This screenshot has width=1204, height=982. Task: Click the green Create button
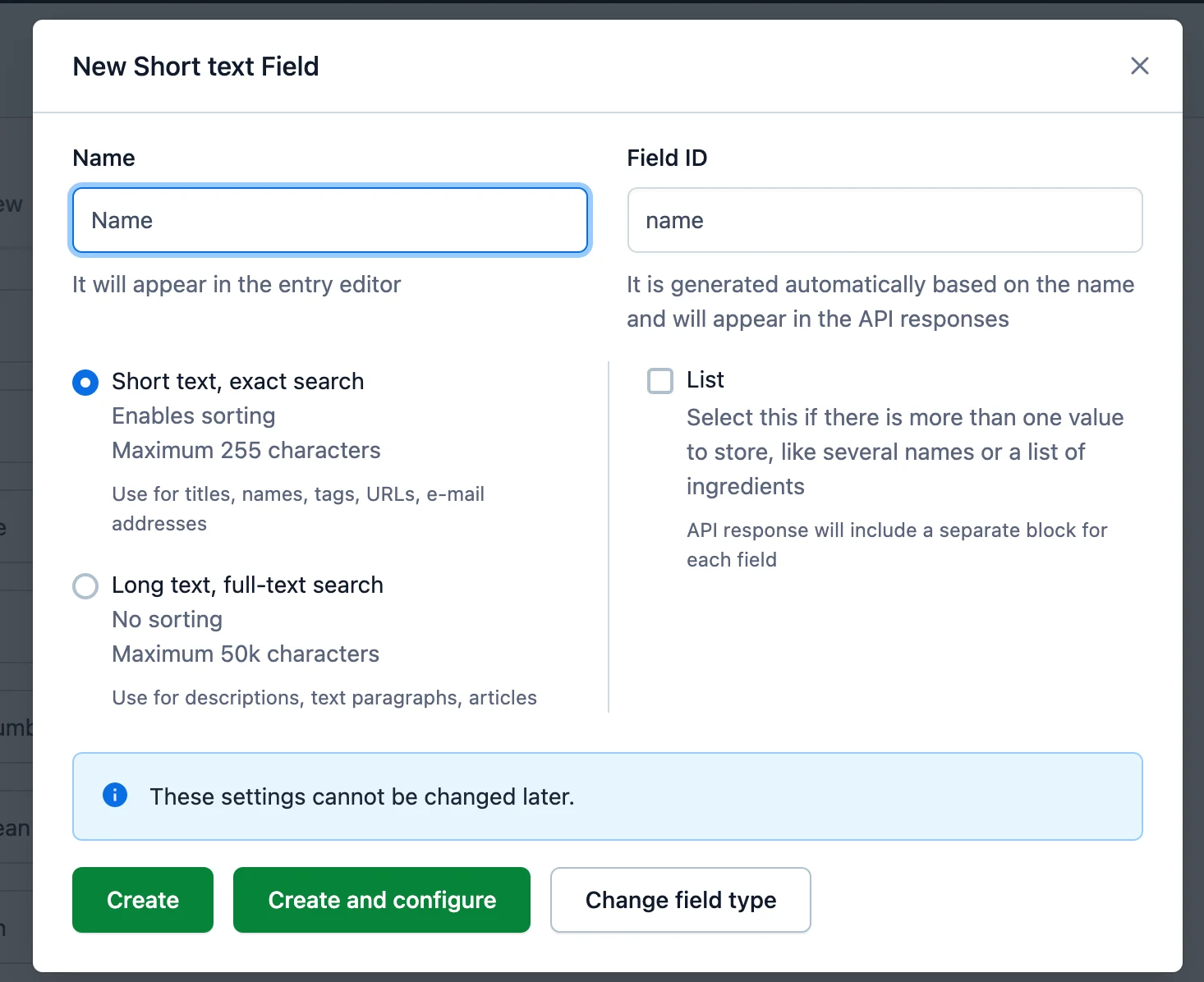pyautogui.click(x=143, y=900)
